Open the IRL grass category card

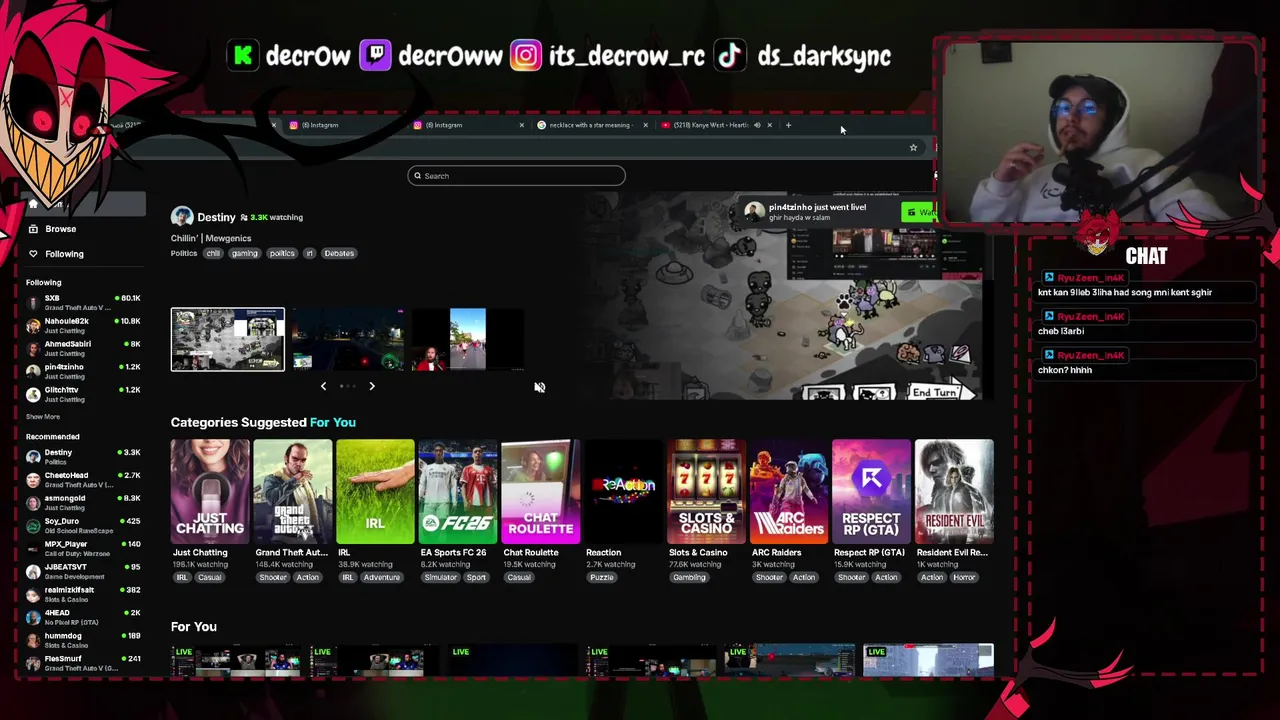click(375, 492)
